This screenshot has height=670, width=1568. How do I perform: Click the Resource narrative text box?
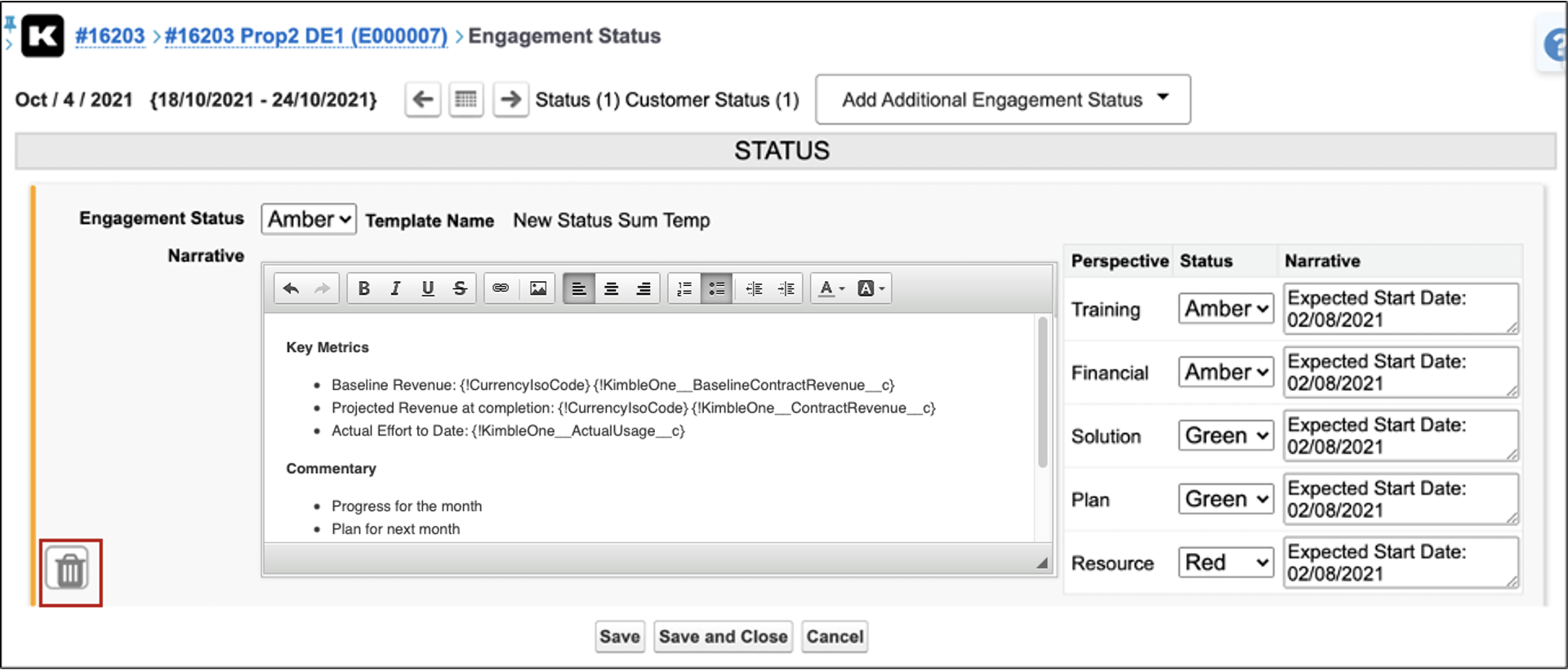1401,563
